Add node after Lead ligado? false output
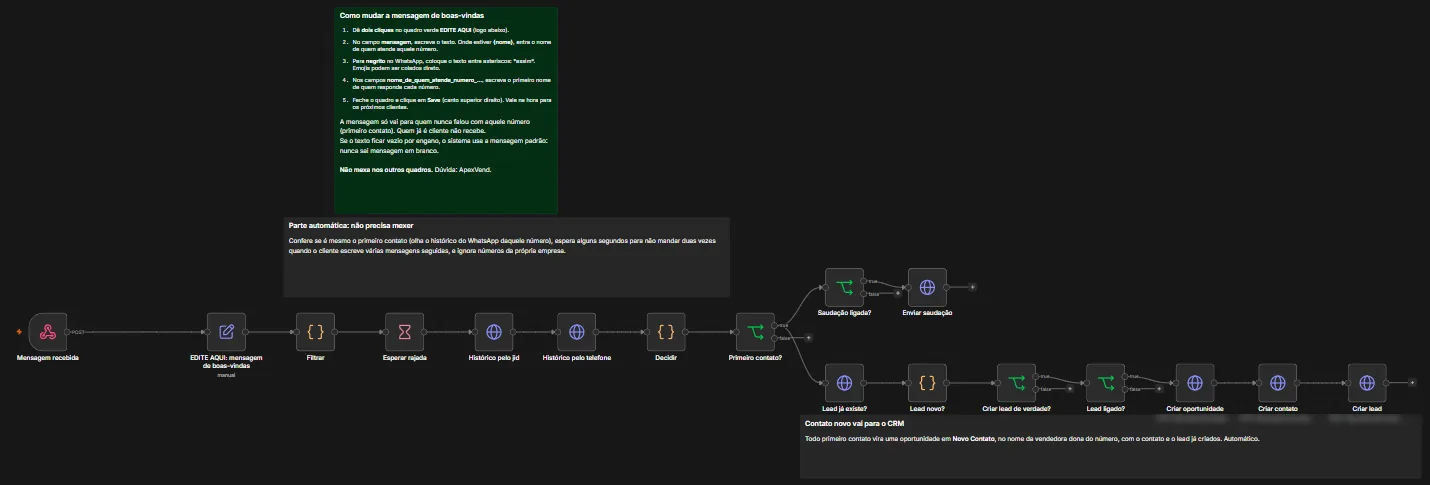The width and height of the screenshot is (1430, 485). 1159,389
